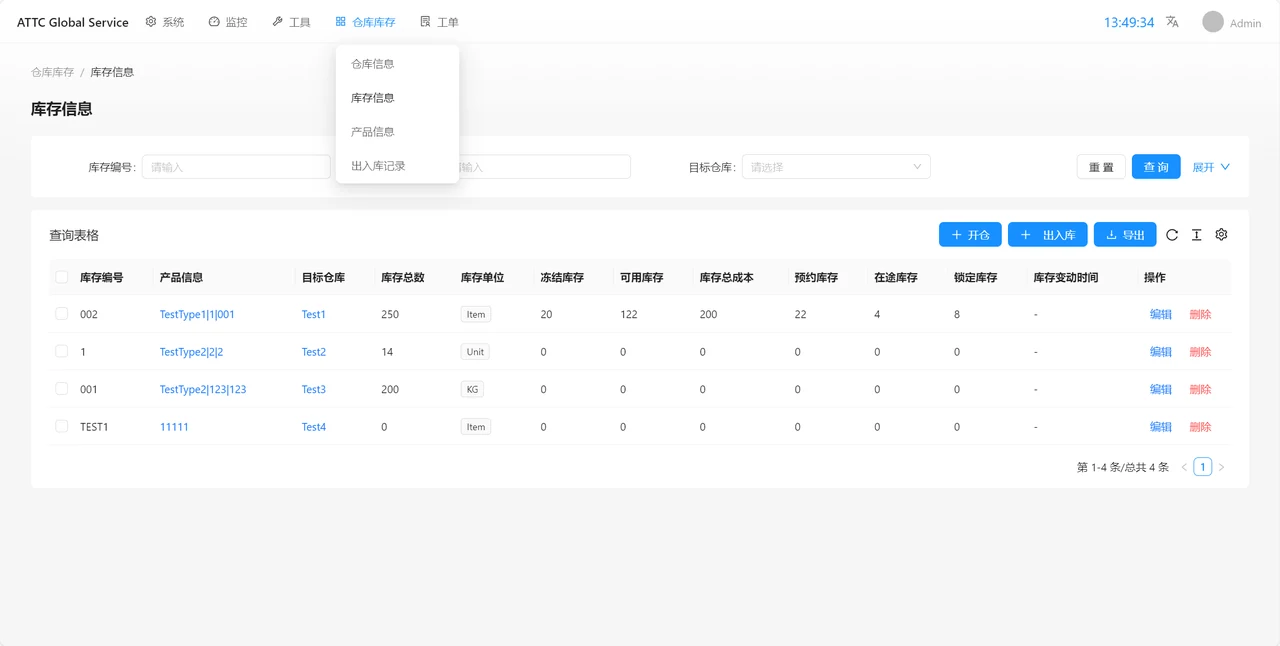Open warehouse link Test3
Image resolution: width=1280 pixels, height=646 pixels.
tap(314, 389)
